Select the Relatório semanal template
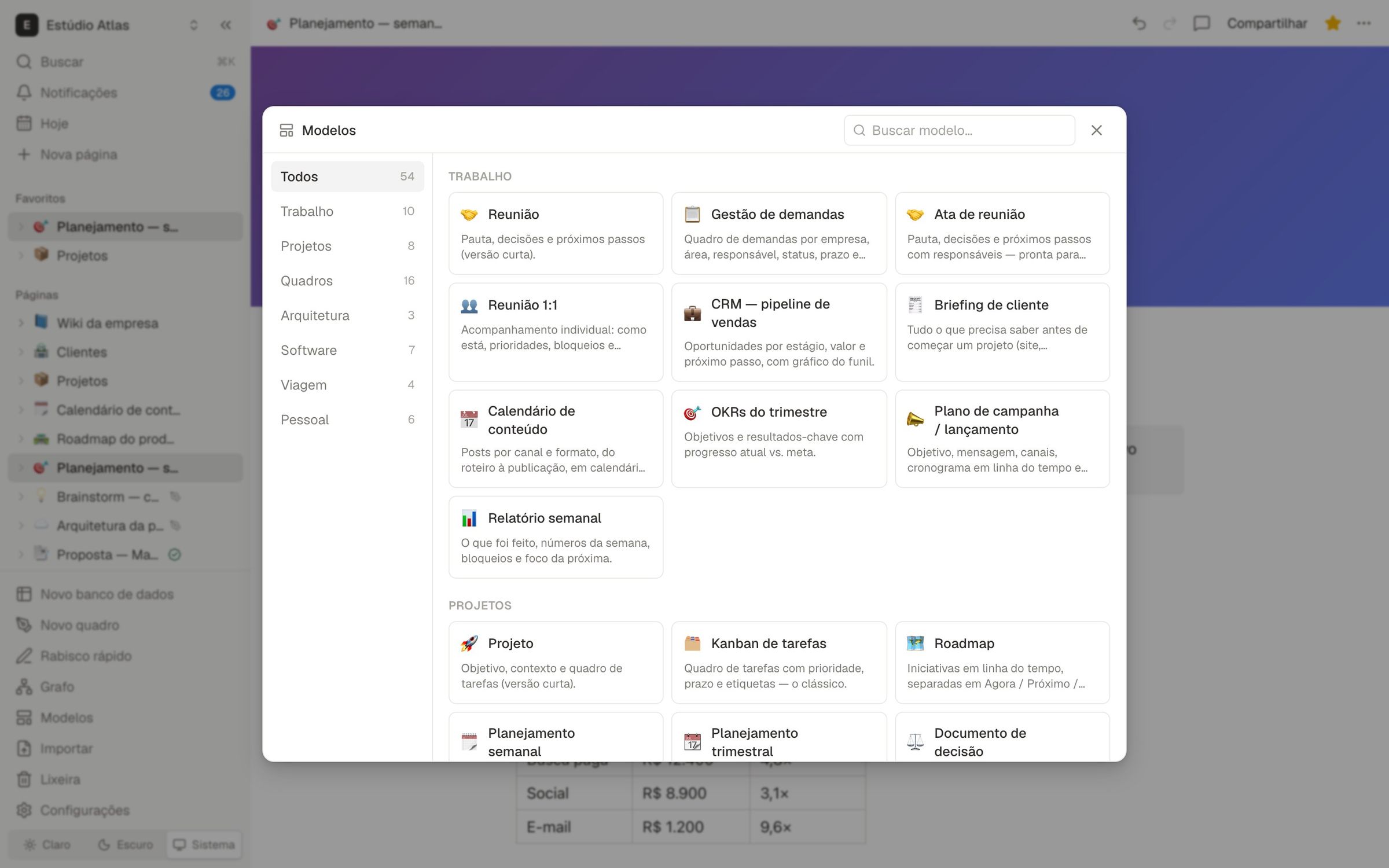 556,537
